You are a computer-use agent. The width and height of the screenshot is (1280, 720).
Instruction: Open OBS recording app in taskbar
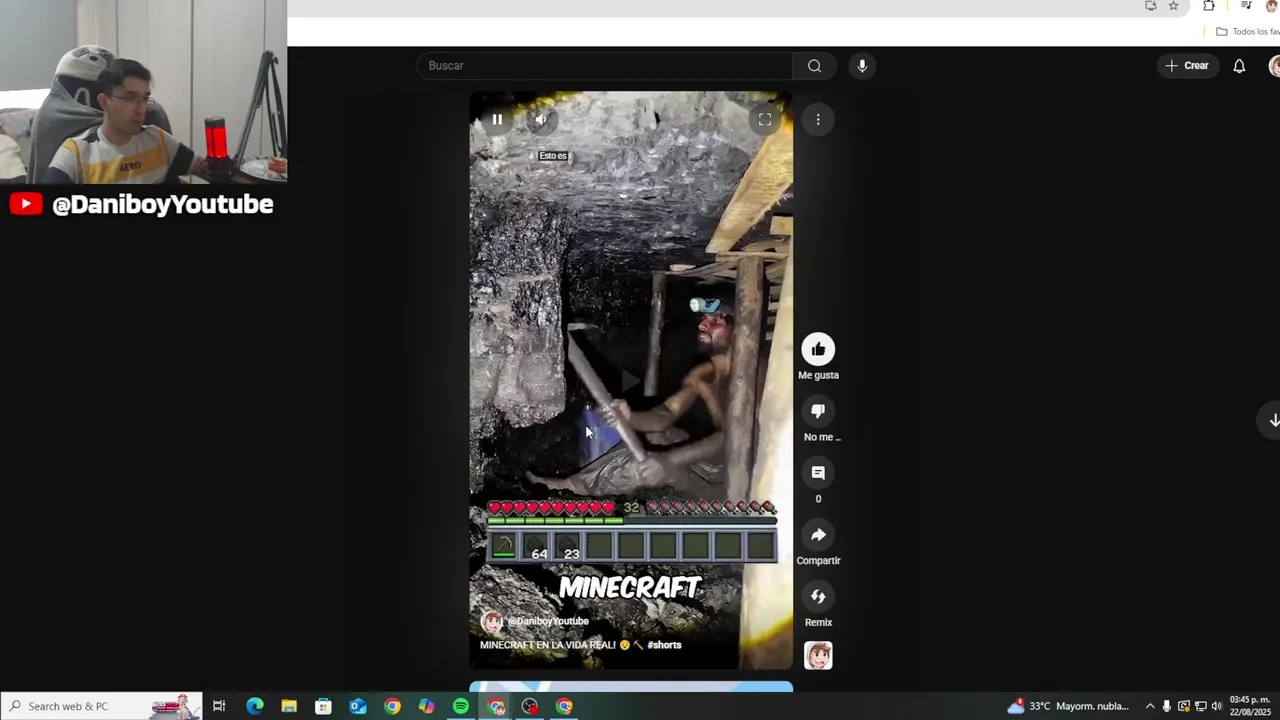[530, 706]
